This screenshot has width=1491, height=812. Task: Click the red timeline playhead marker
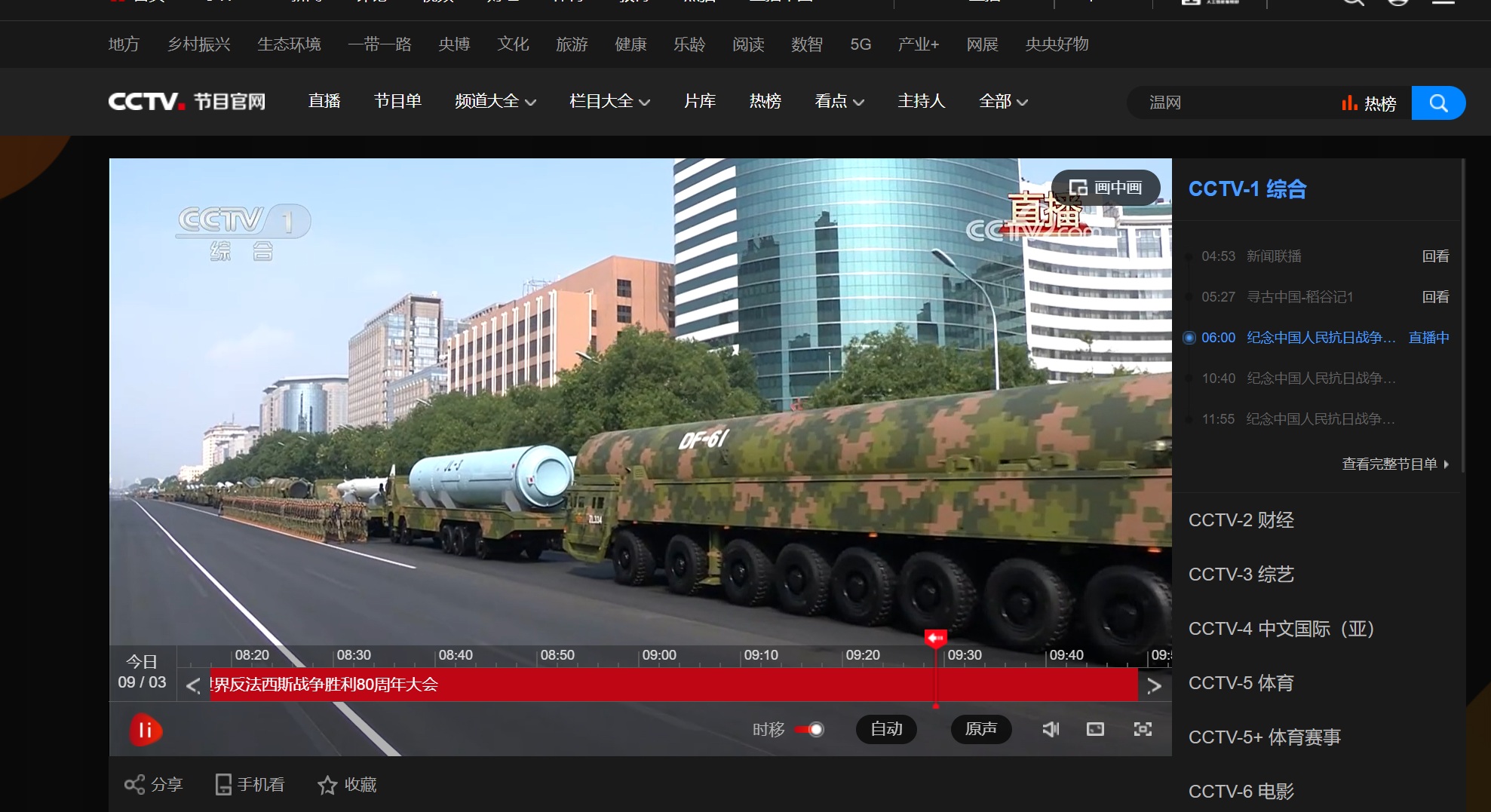pos(935,639)
